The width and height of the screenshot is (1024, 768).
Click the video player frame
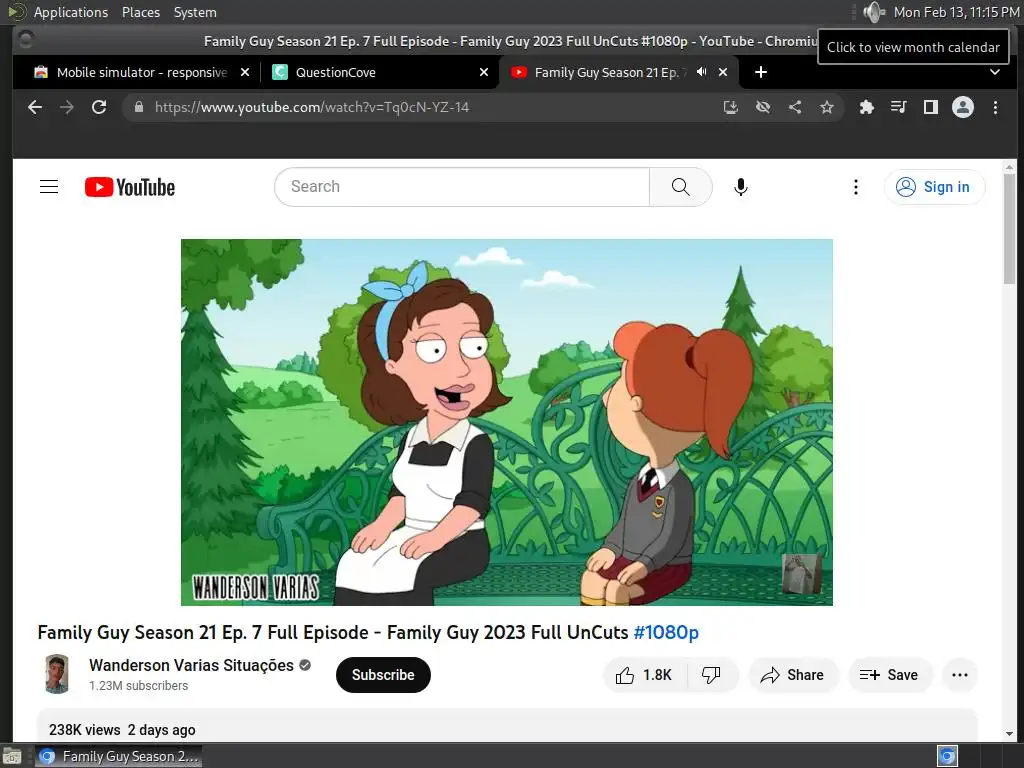507,422
